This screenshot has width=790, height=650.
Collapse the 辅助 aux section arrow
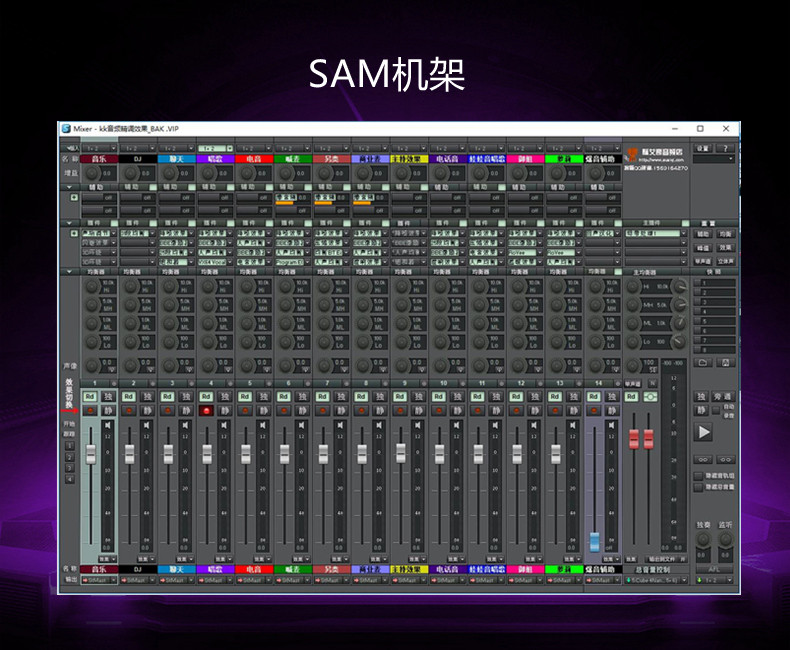(x=69, y=187)
